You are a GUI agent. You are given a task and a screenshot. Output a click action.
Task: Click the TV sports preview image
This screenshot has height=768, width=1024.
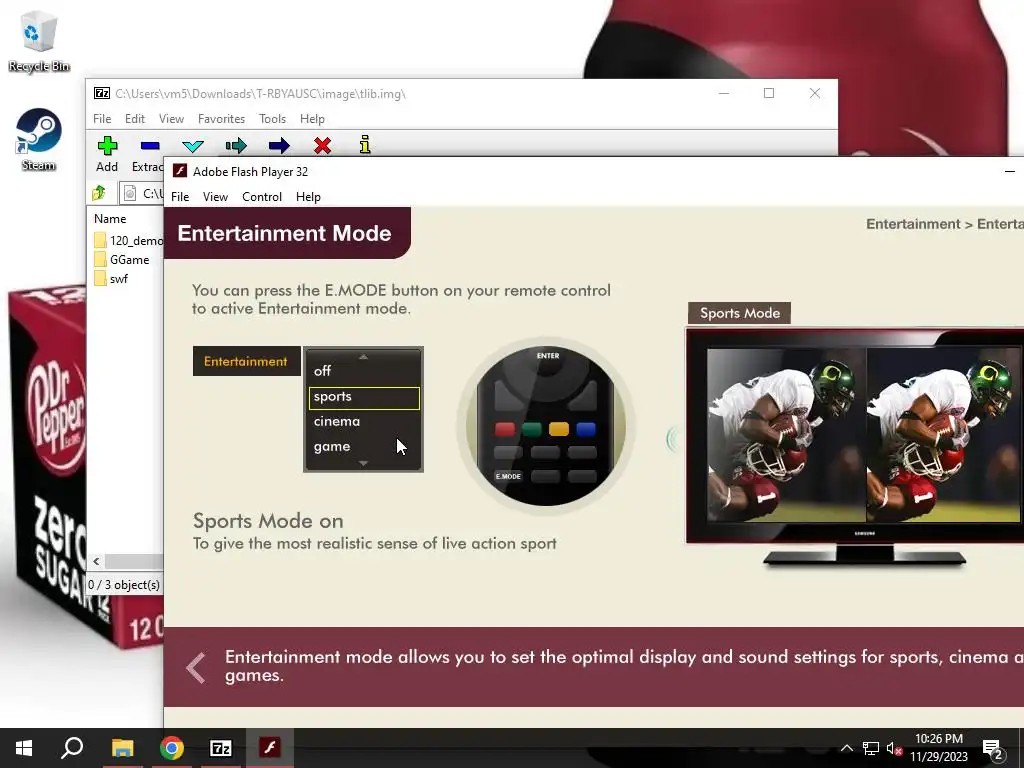tap(863, 434)
